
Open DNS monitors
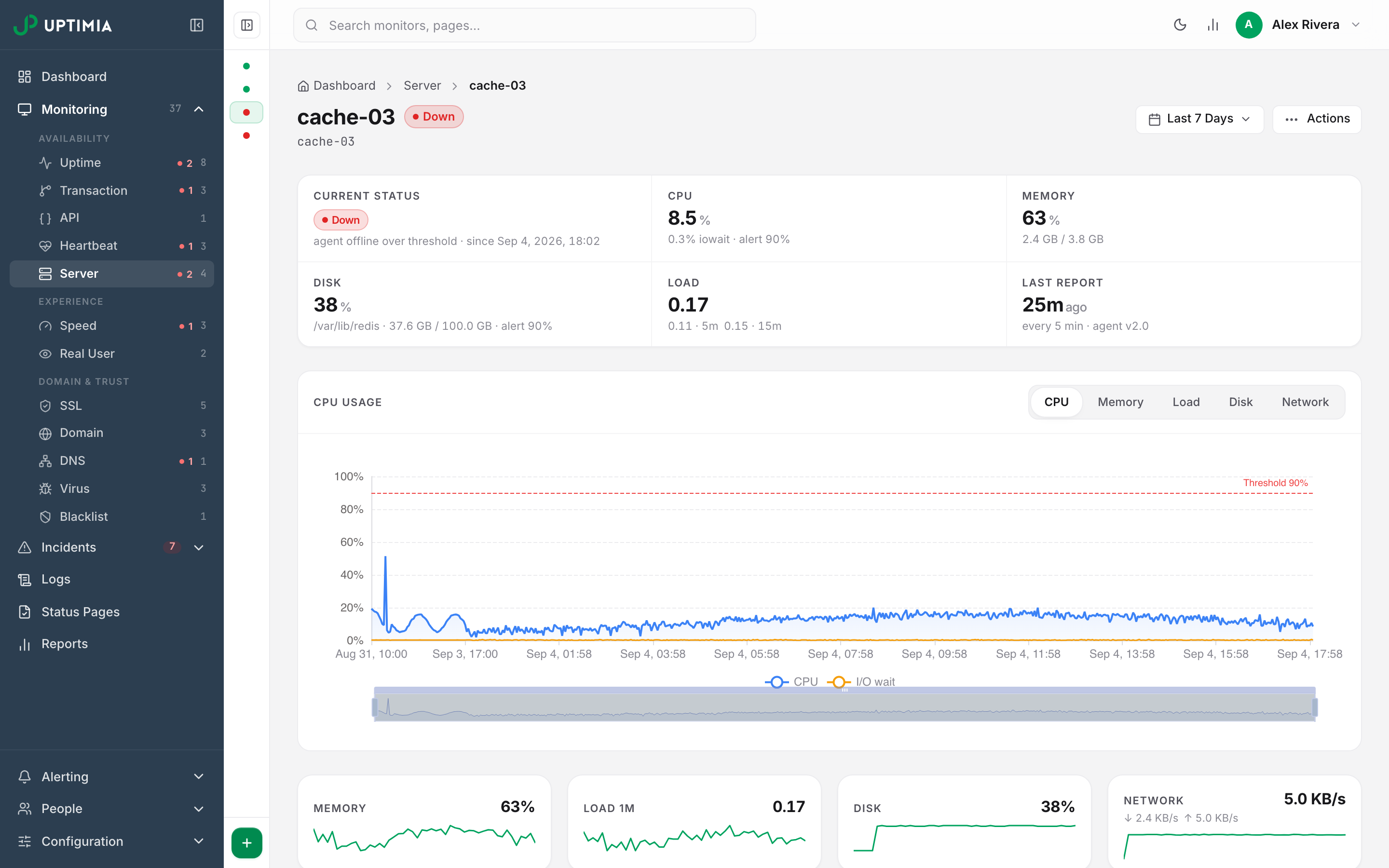(112, 461)
